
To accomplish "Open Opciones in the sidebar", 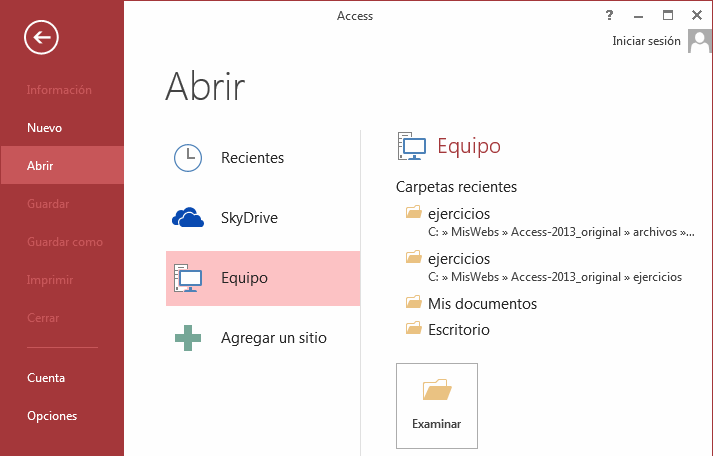I will pyautogui.click(x=52, y=416).
